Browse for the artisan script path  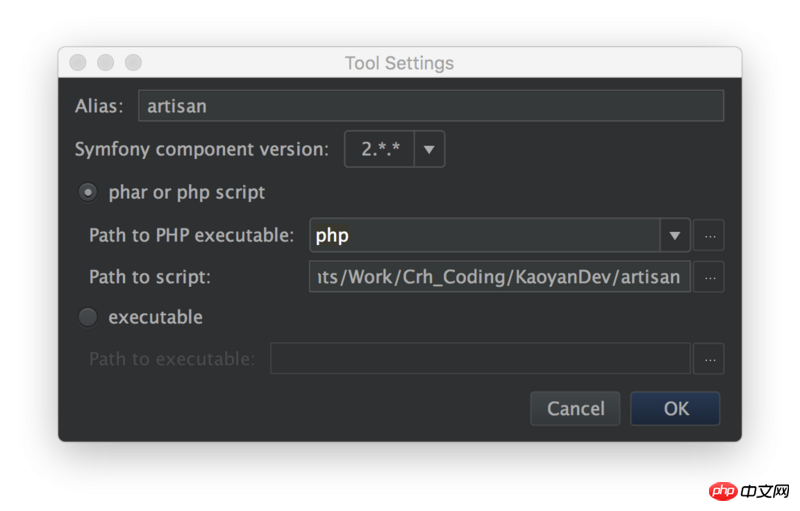709,277
